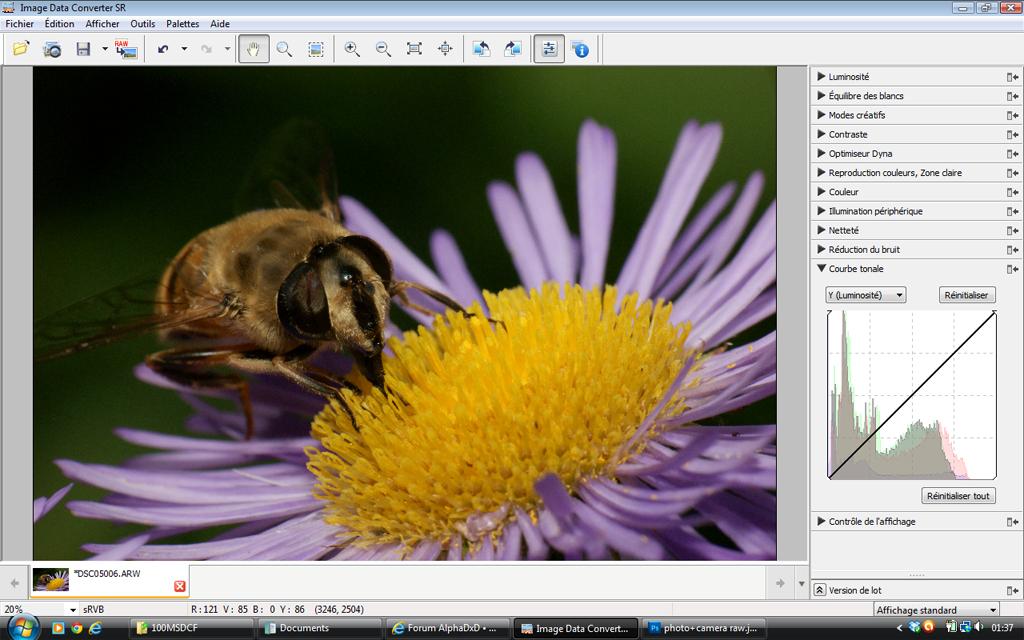Zoom out with the minus magnifier
This screenshot has height=640, width=1024.
pos(383,49)
